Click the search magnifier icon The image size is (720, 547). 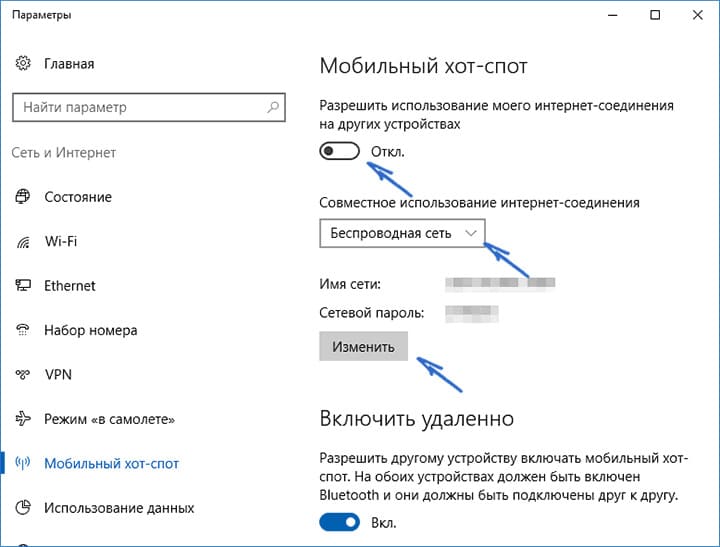pos(273,107)
